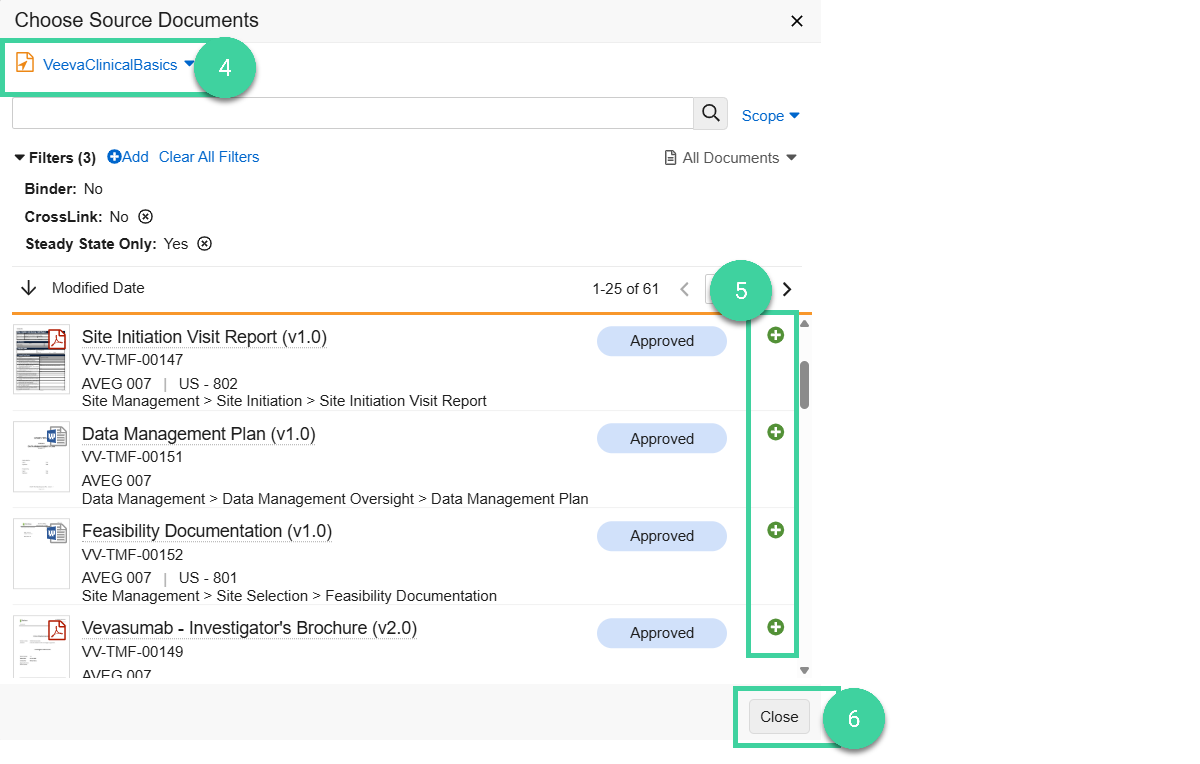Add Feasibility Documentation with plus icon
The image size is (1200, 764).
(775, 530)
